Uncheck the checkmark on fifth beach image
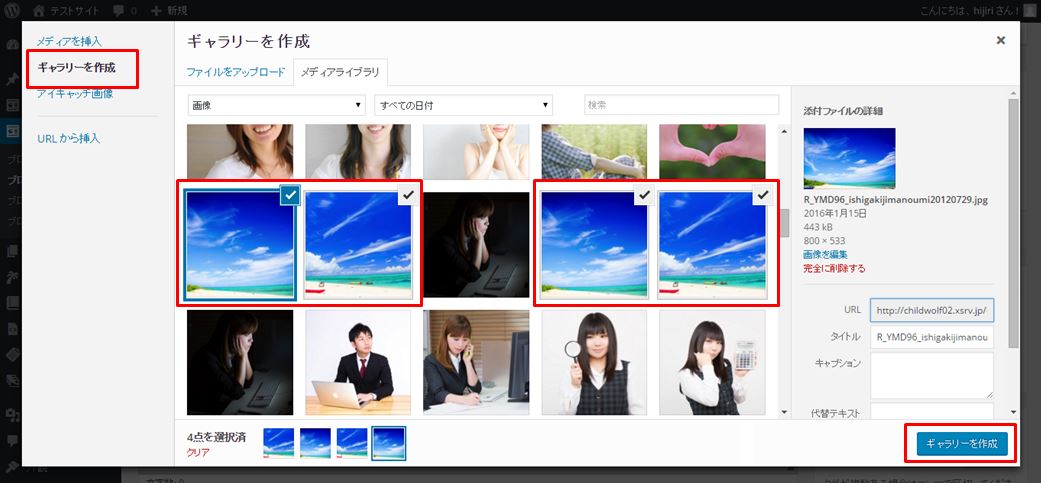 click(x=762, y=195)
